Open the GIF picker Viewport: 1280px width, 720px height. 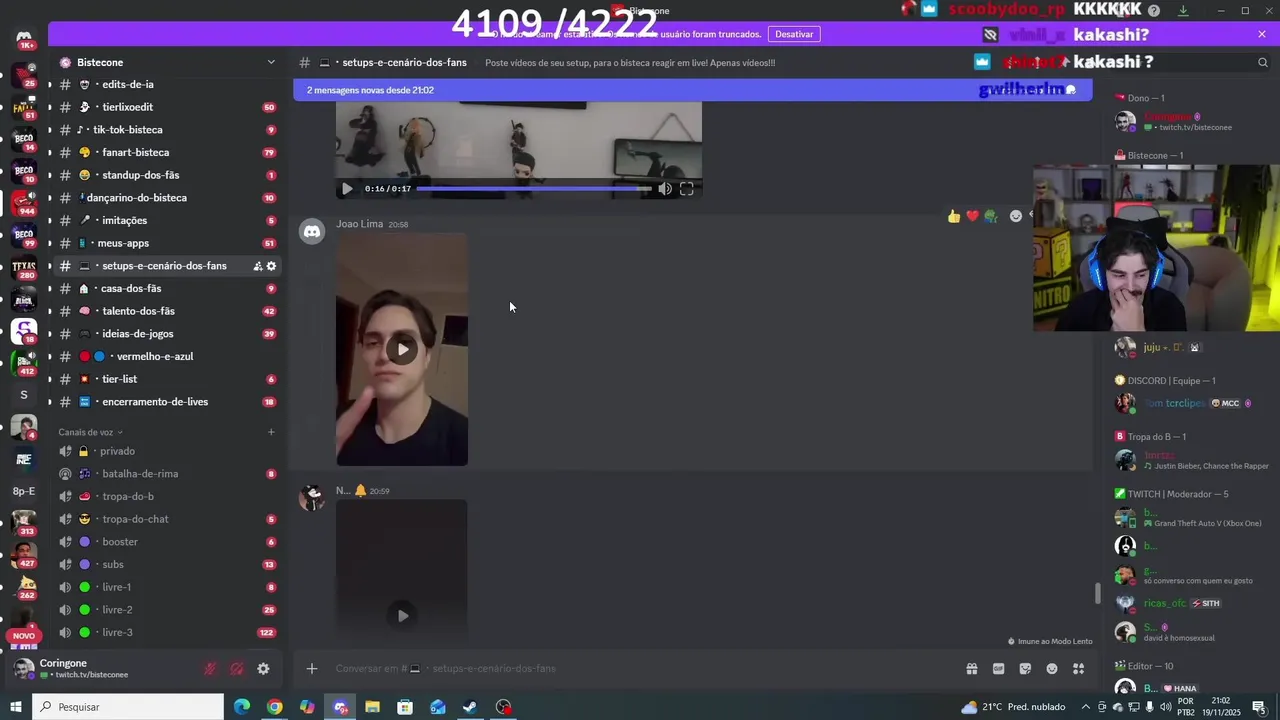pos(998,668)
